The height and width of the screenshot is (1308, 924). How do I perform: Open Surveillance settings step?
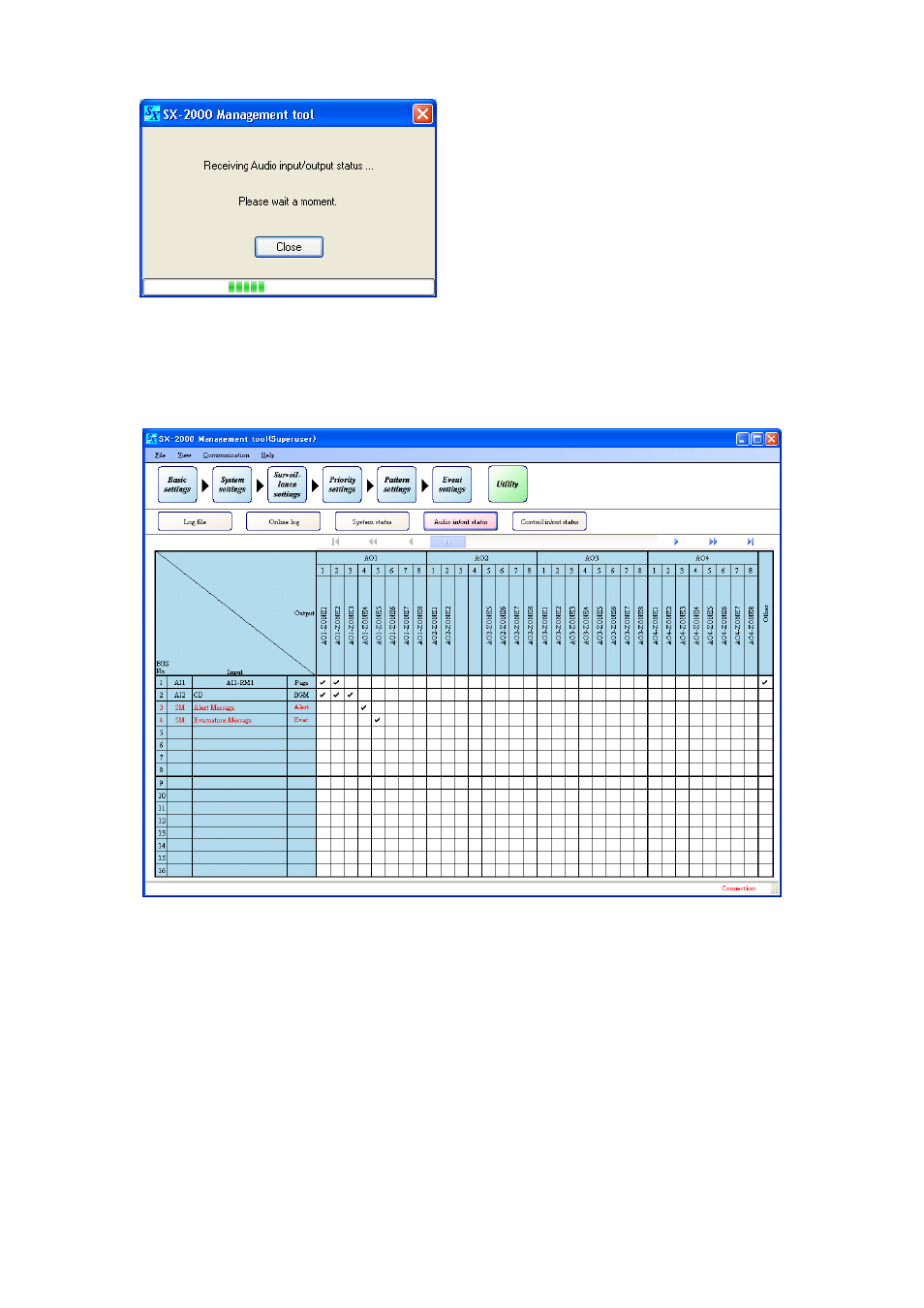click(287, 484)
